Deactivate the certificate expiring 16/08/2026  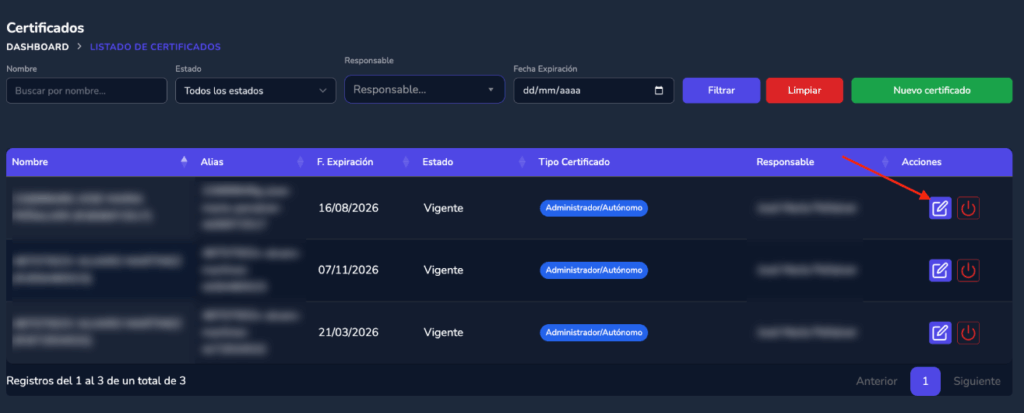coord(967,208)
